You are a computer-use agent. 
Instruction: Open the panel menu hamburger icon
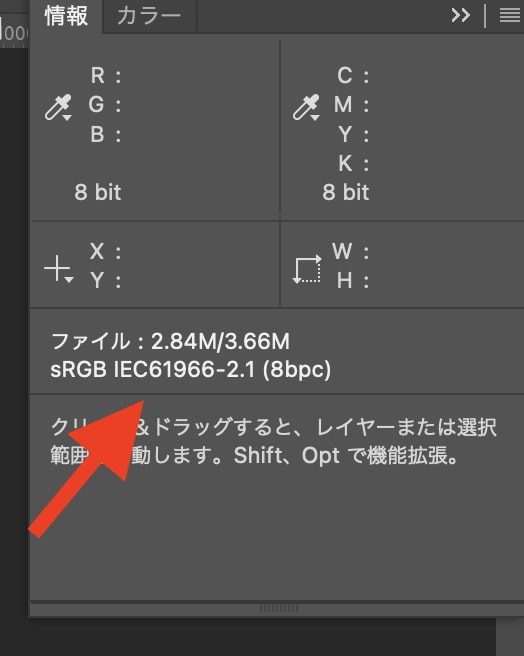(x=509, y=16)
